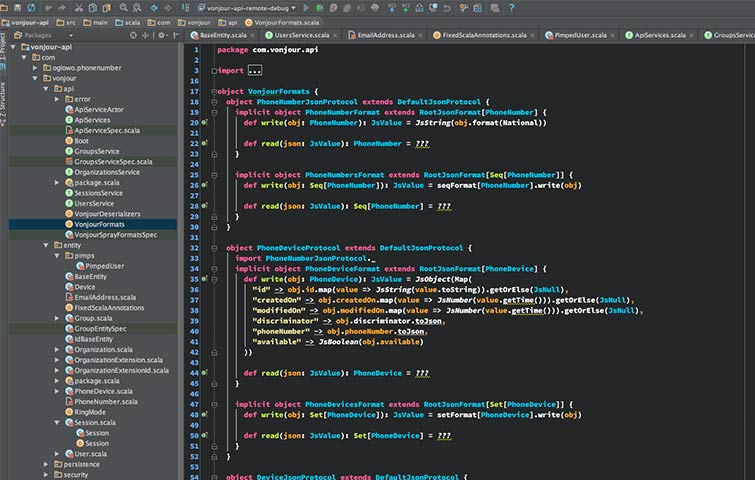
Task: Open the Help question mark icon
Action: click(x=512, y=8)
